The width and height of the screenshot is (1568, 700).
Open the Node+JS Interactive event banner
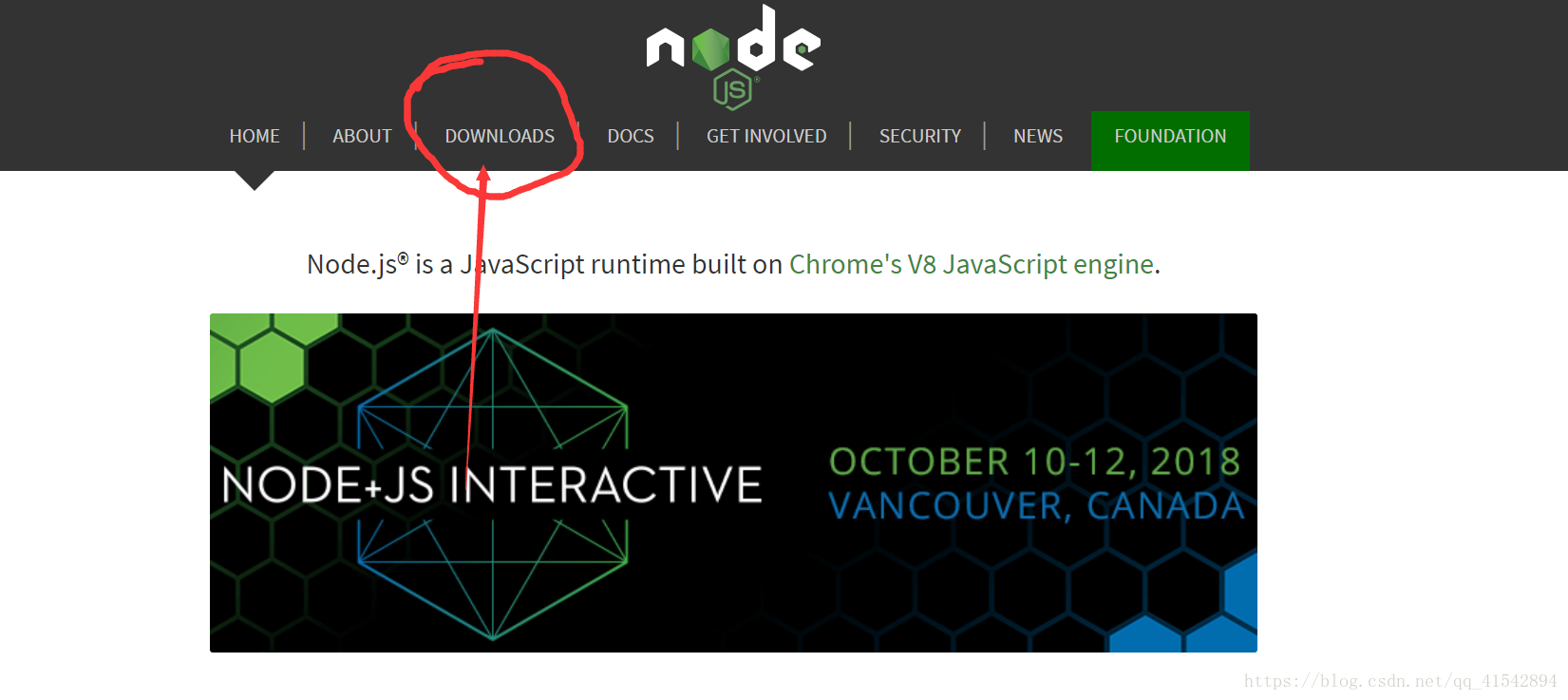733,482
